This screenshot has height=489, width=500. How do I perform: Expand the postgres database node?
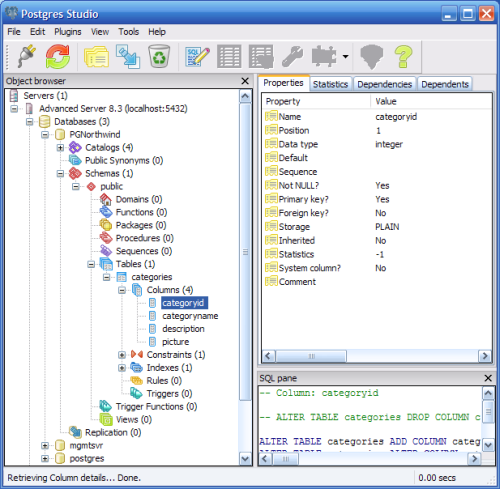pyautogui.click(x=45, y=459)
